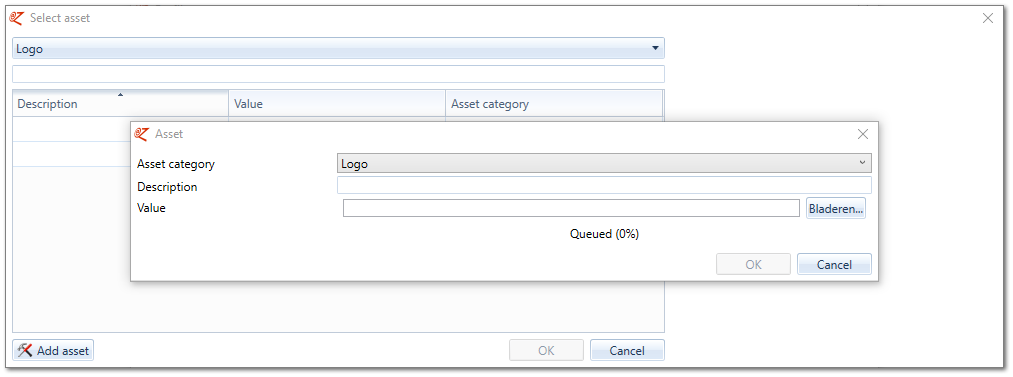Open the Logo dropdown in Select asset
The width and height of the screenshot is (1013, 377).
coord(339,48)
